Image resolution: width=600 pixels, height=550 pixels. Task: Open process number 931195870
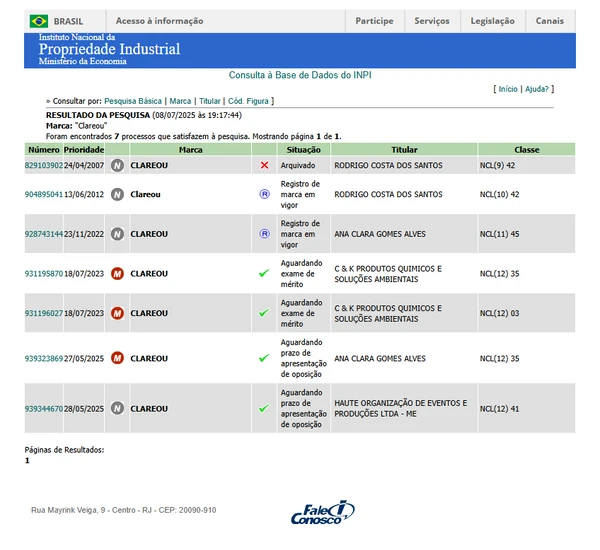44,274
